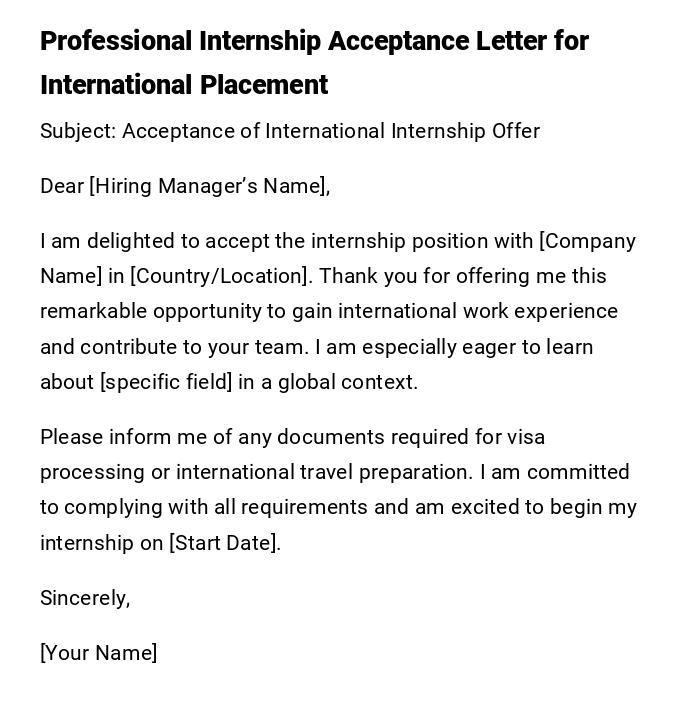Click the "[Start Date]" placeholder
The height and width of the screenshot is (715, 700).
point(223,543)
